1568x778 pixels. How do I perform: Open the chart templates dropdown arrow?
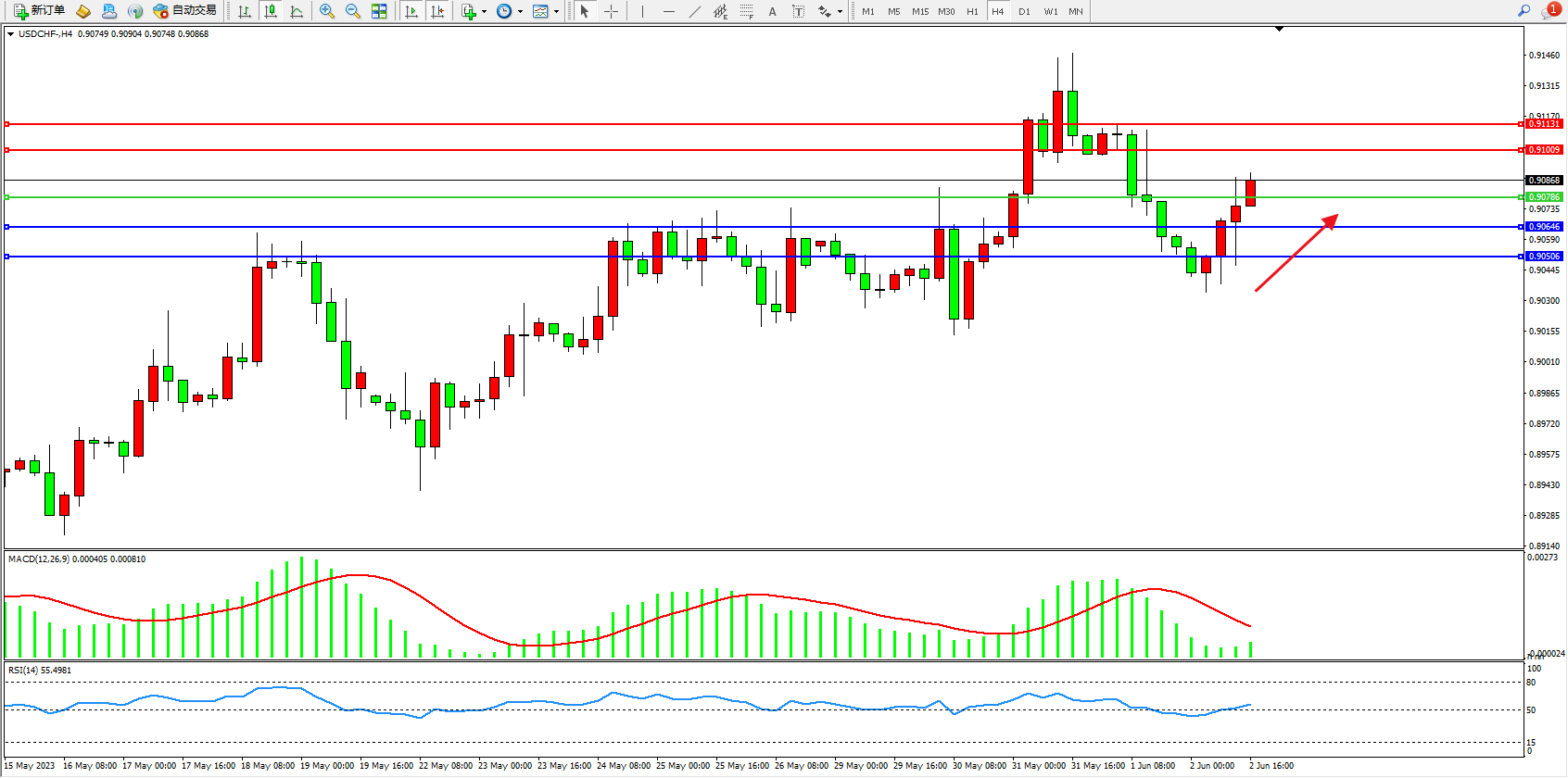pyautogui.click(x=556, y=12)
